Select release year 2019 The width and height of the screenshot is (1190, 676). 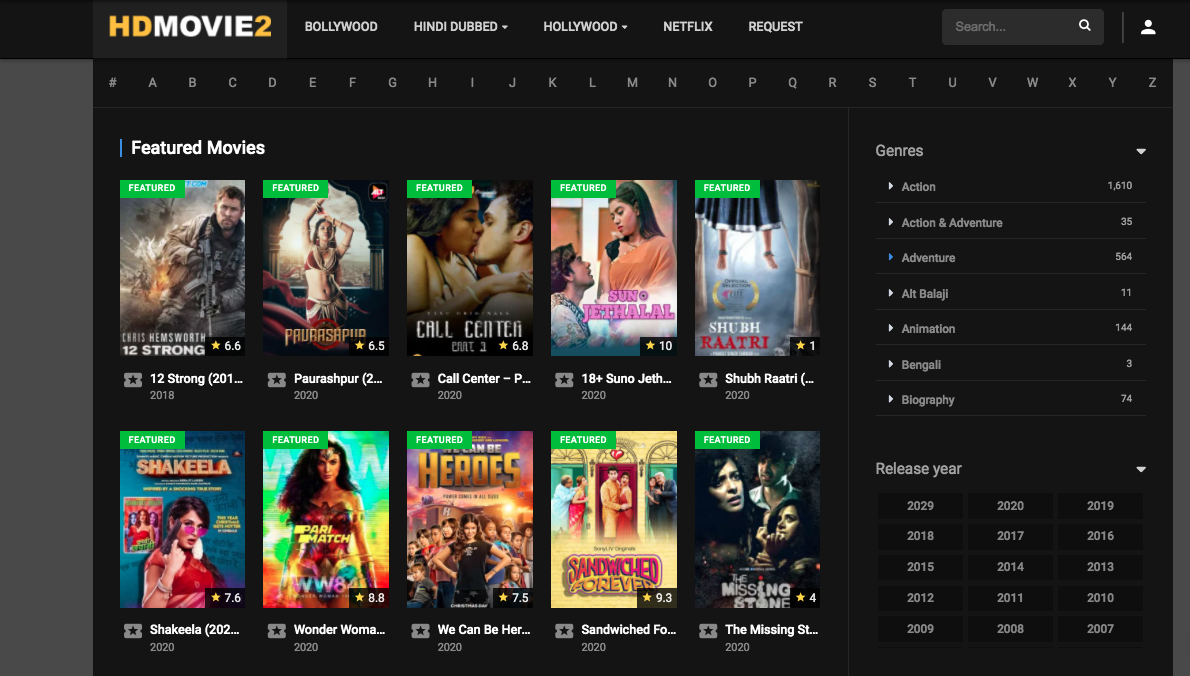click(x=1100, y=506)
